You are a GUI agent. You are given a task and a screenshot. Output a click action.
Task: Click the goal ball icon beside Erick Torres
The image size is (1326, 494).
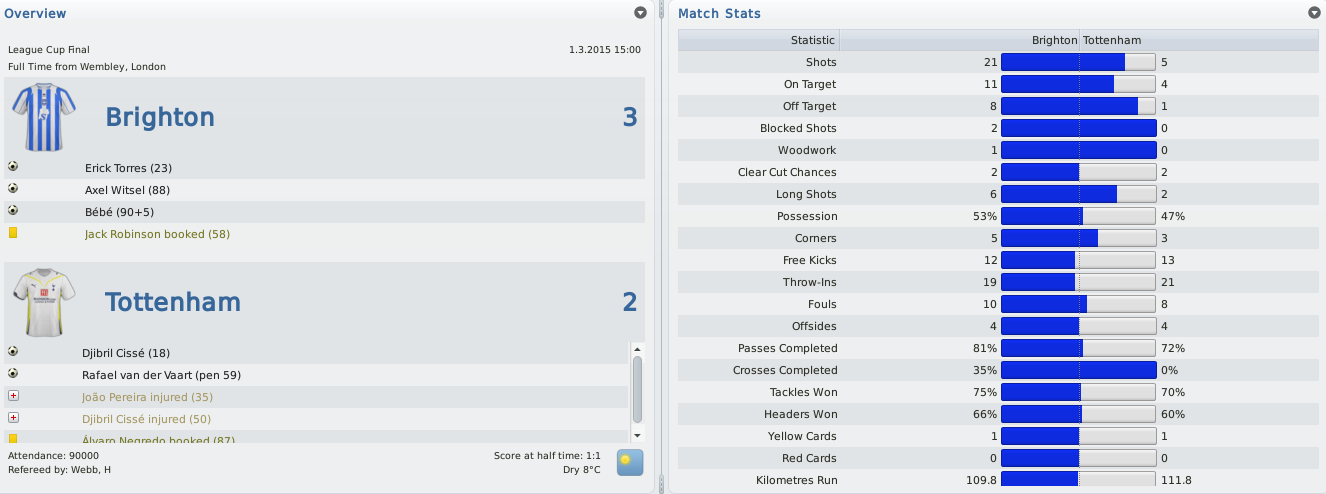tap(13, 167)
